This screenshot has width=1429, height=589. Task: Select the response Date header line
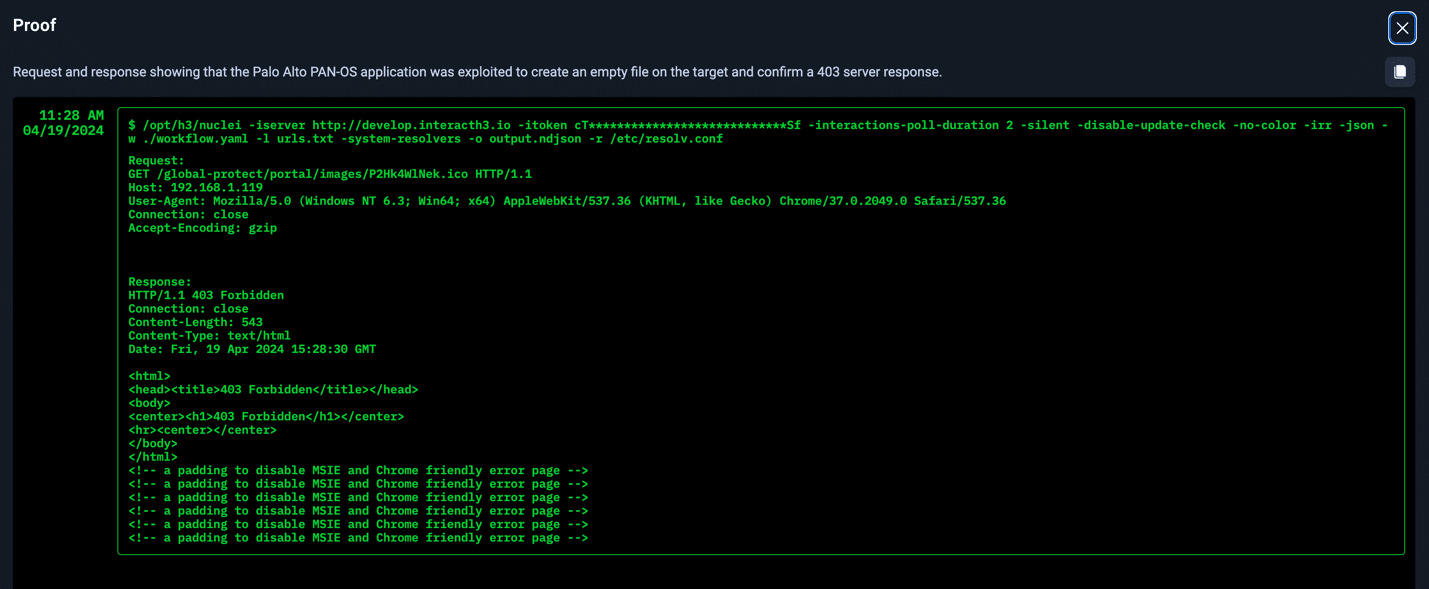(250, 349)
